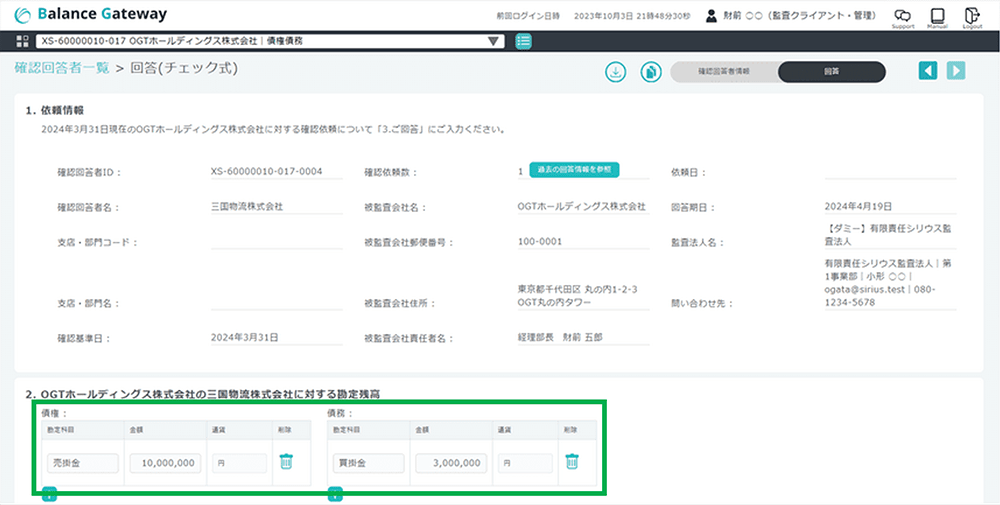Click the list icon beside company dropdown
1000x505 pixels.
(x=524, y=41)
